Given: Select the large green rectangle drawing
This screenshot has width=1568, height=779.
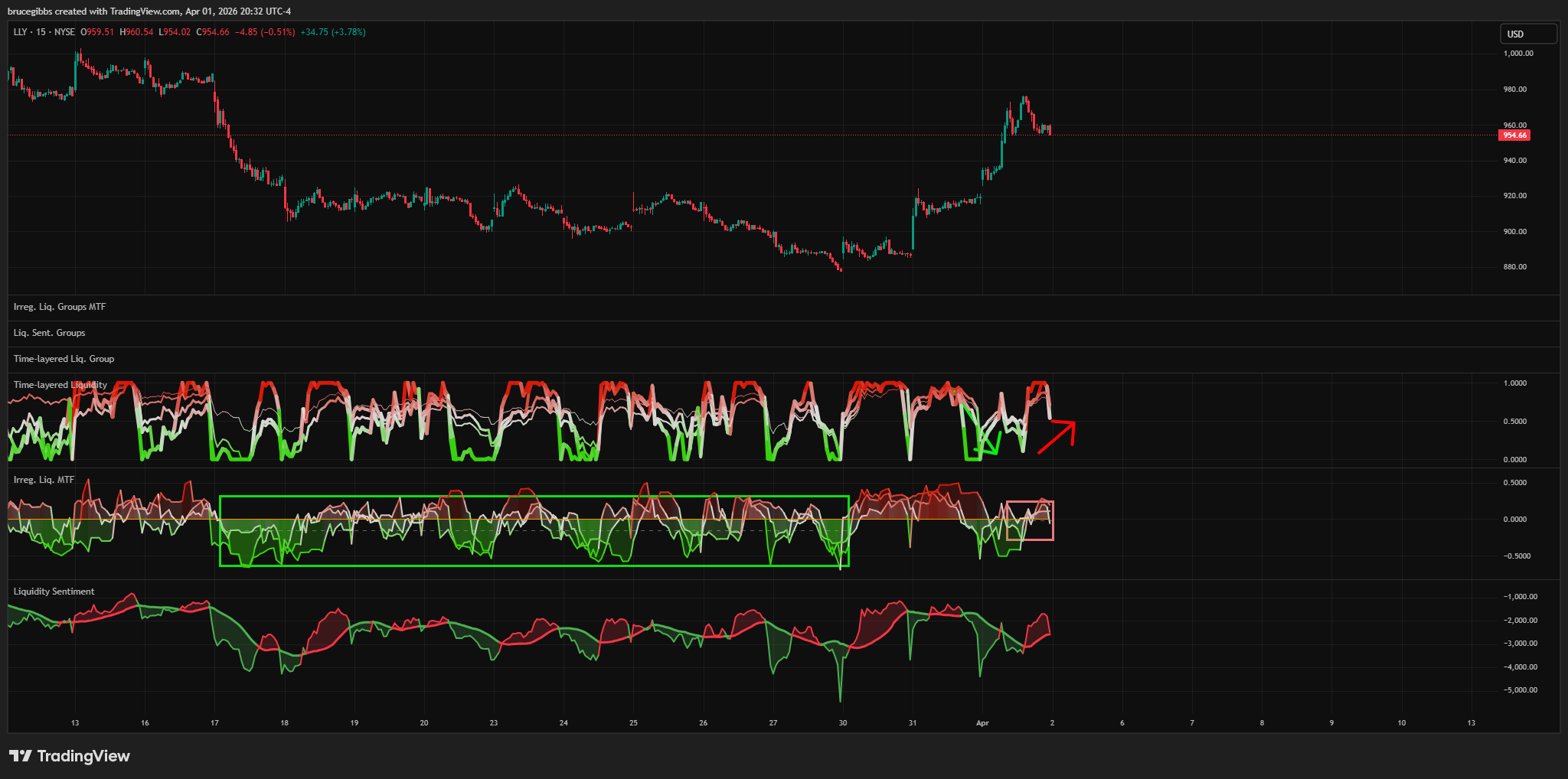Looking at the screenshot, I should [534, 497].
